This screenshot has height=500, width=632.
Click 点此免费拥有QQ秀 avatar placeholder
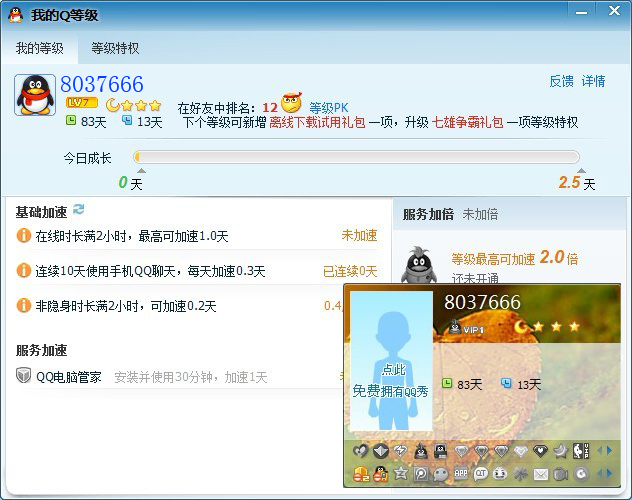coord(391,361)
